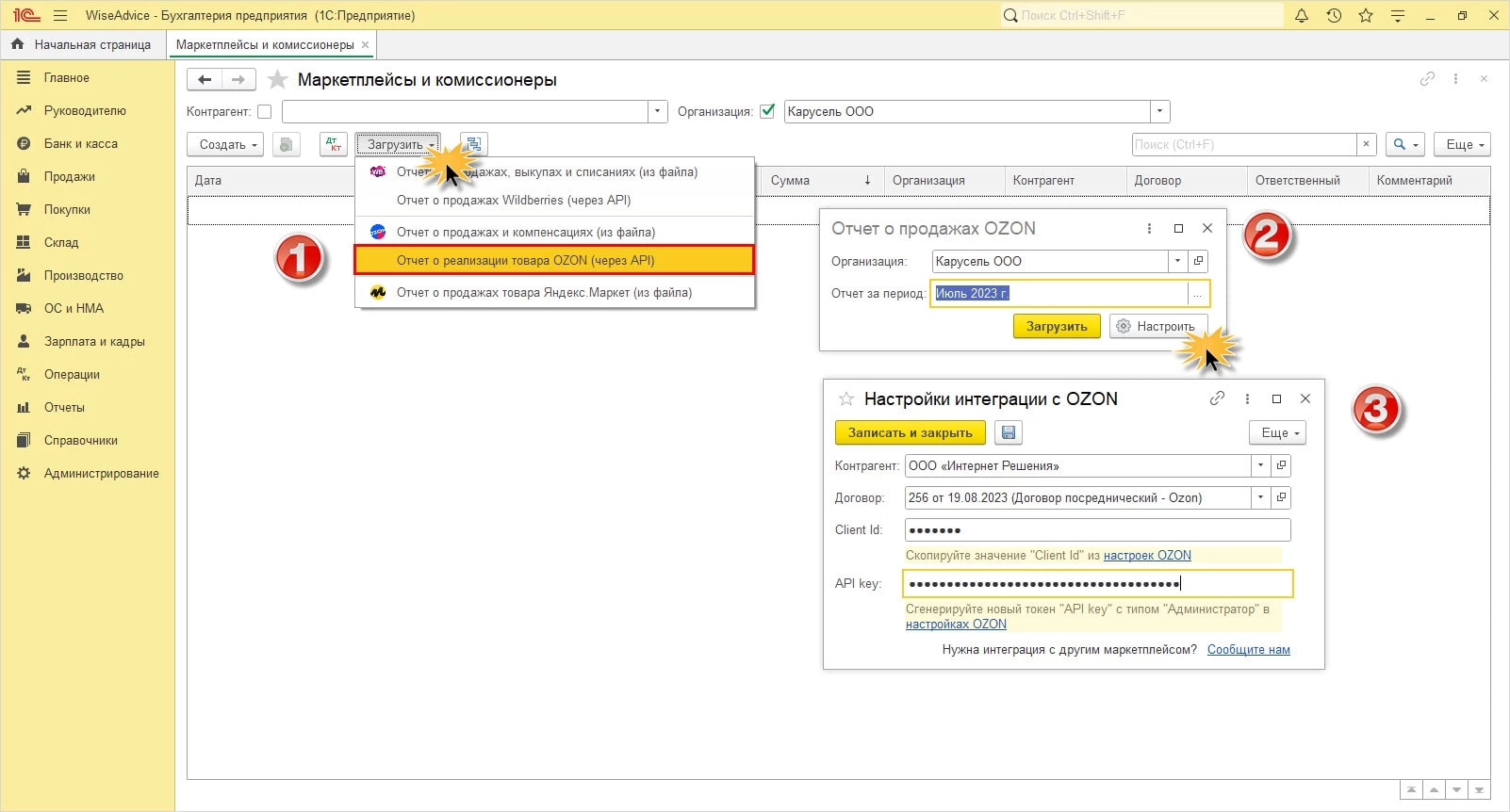The height and width of the screenshot is (812, 1510).
Task: Open Производство section in sidebar
Action: pyautogui.click(x=83, y=275)
